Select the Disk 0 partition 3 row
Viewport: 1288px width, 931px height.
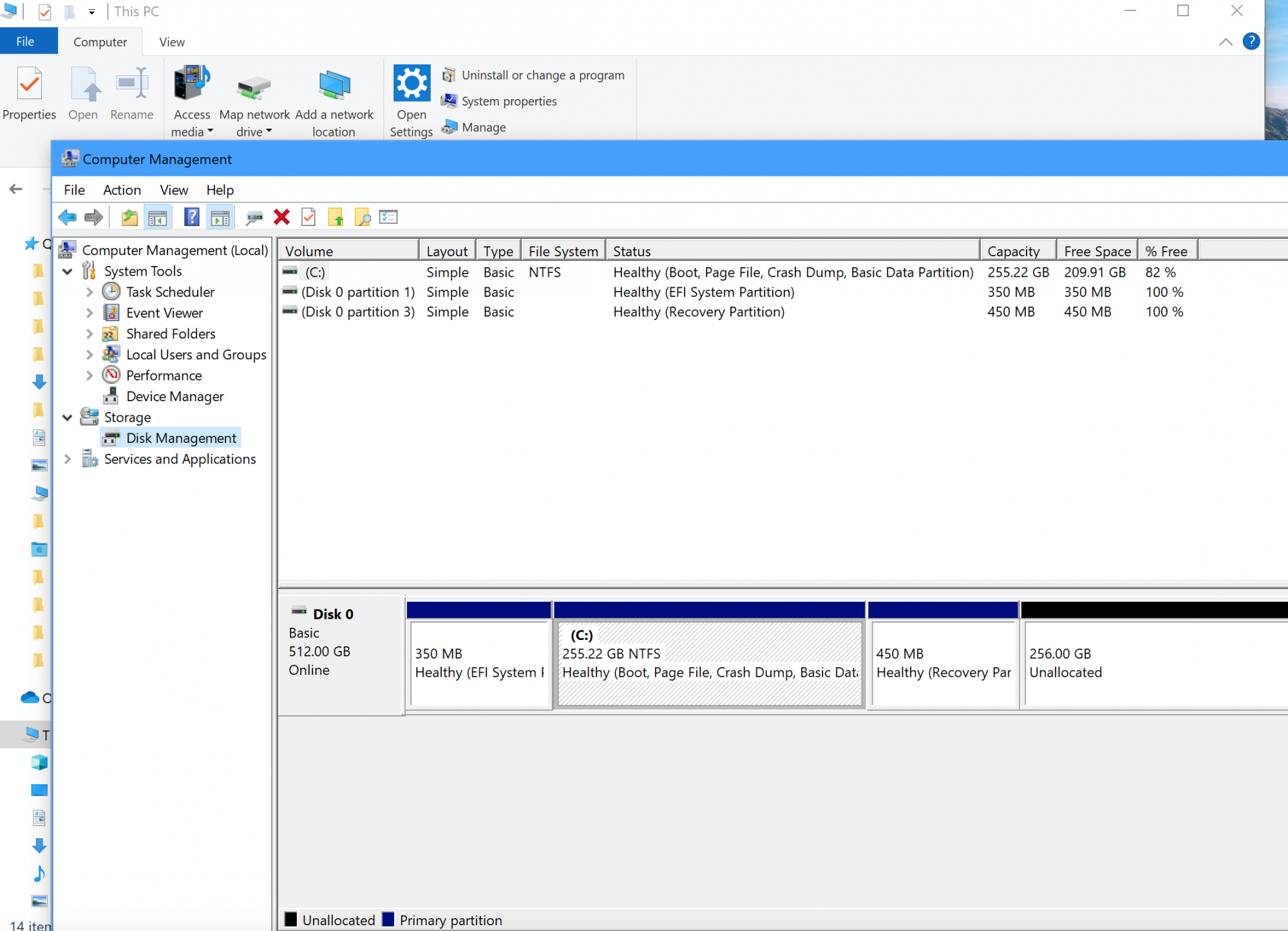pos(737,312)
